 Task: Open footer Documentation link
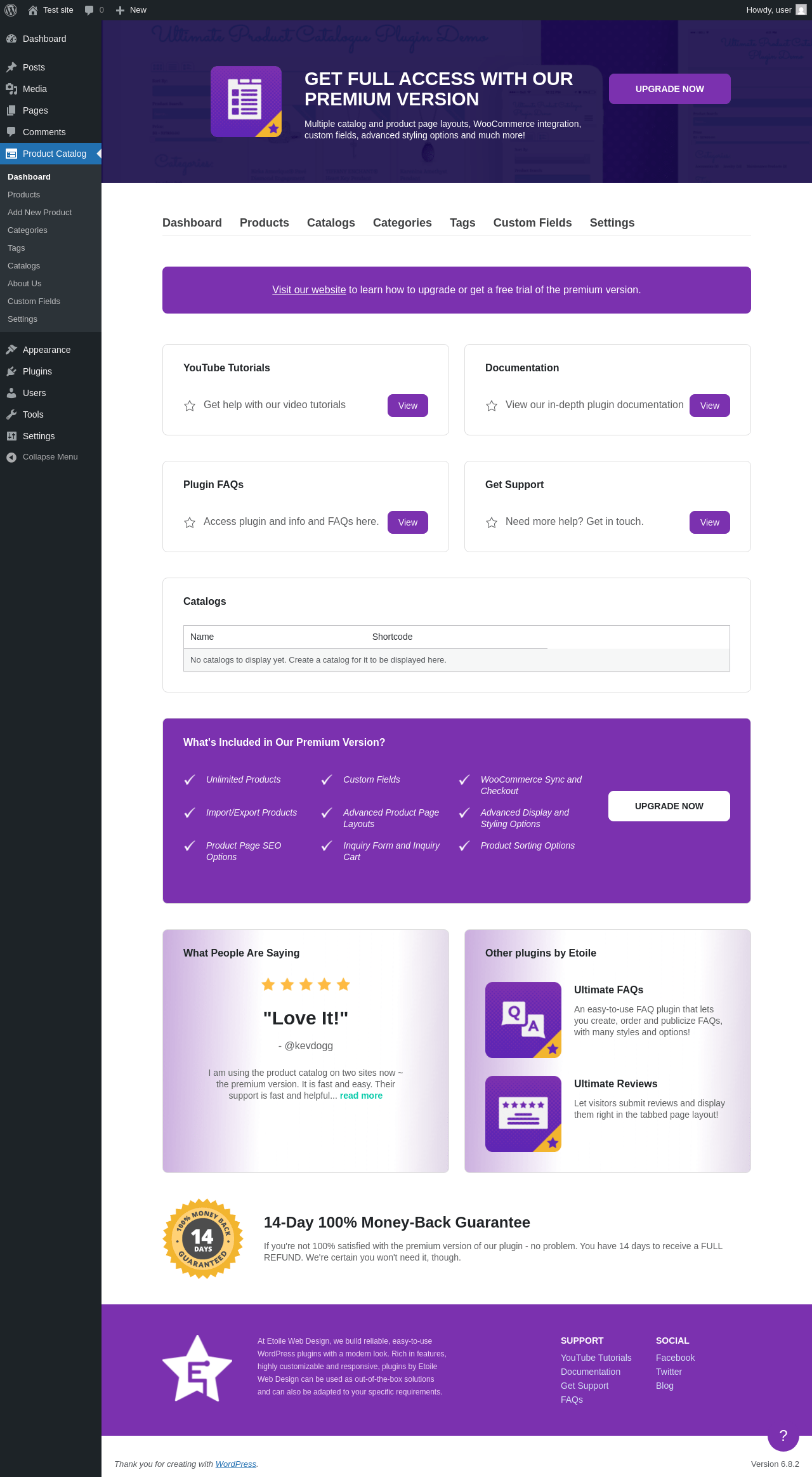point(591,1372)
